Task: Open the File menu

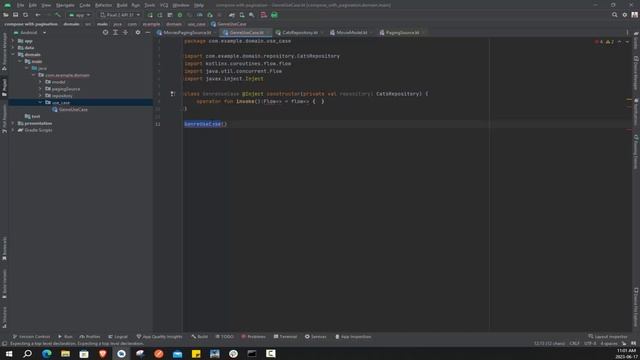Action: click(20, 5)
